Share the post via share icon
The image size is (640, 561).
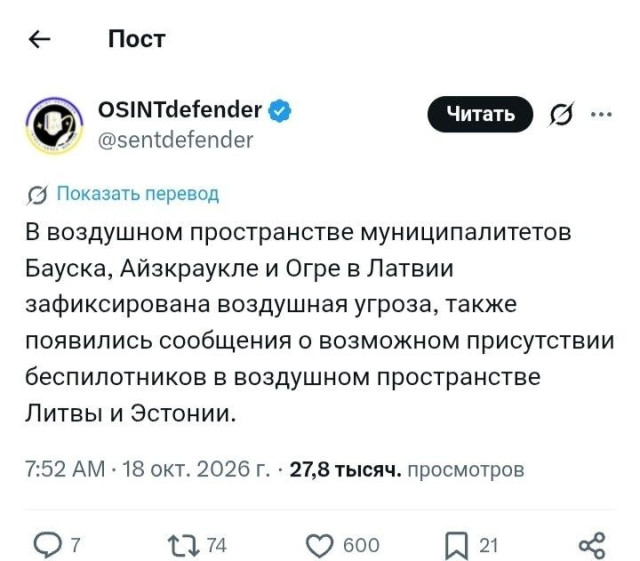click(592, 545)
